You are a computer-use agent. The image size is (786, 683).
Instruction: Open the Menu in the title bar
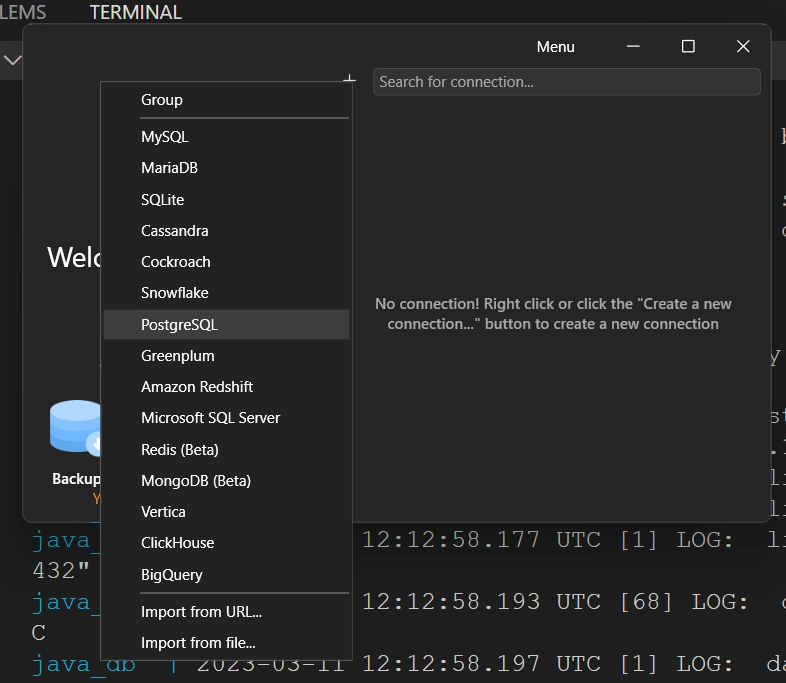coord(555,47)
